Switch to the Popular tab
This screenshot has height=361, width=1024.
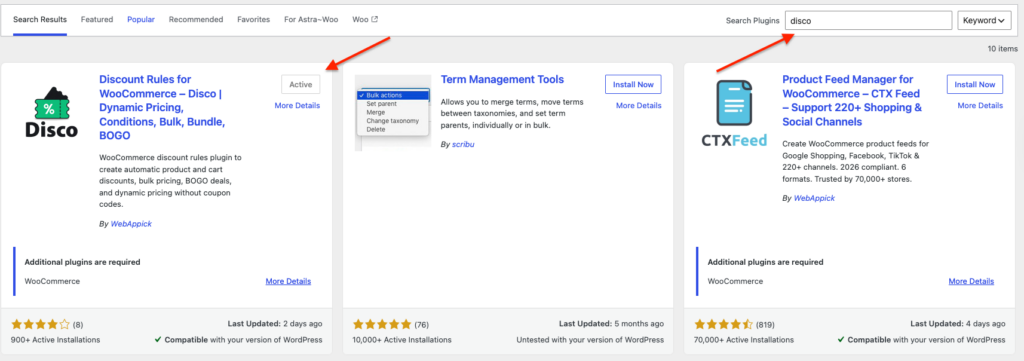(141, 20)
